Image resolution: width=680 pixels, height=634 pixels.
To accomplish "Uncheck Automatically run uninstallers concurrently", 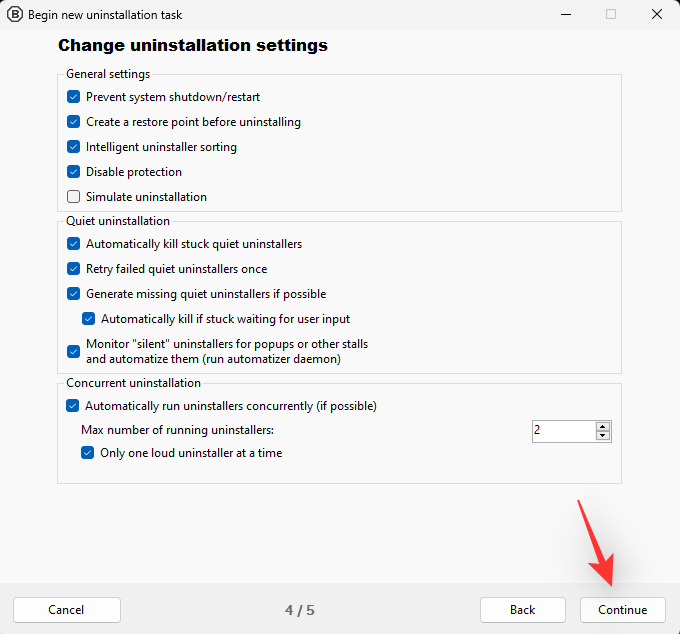I will (72, 406).
